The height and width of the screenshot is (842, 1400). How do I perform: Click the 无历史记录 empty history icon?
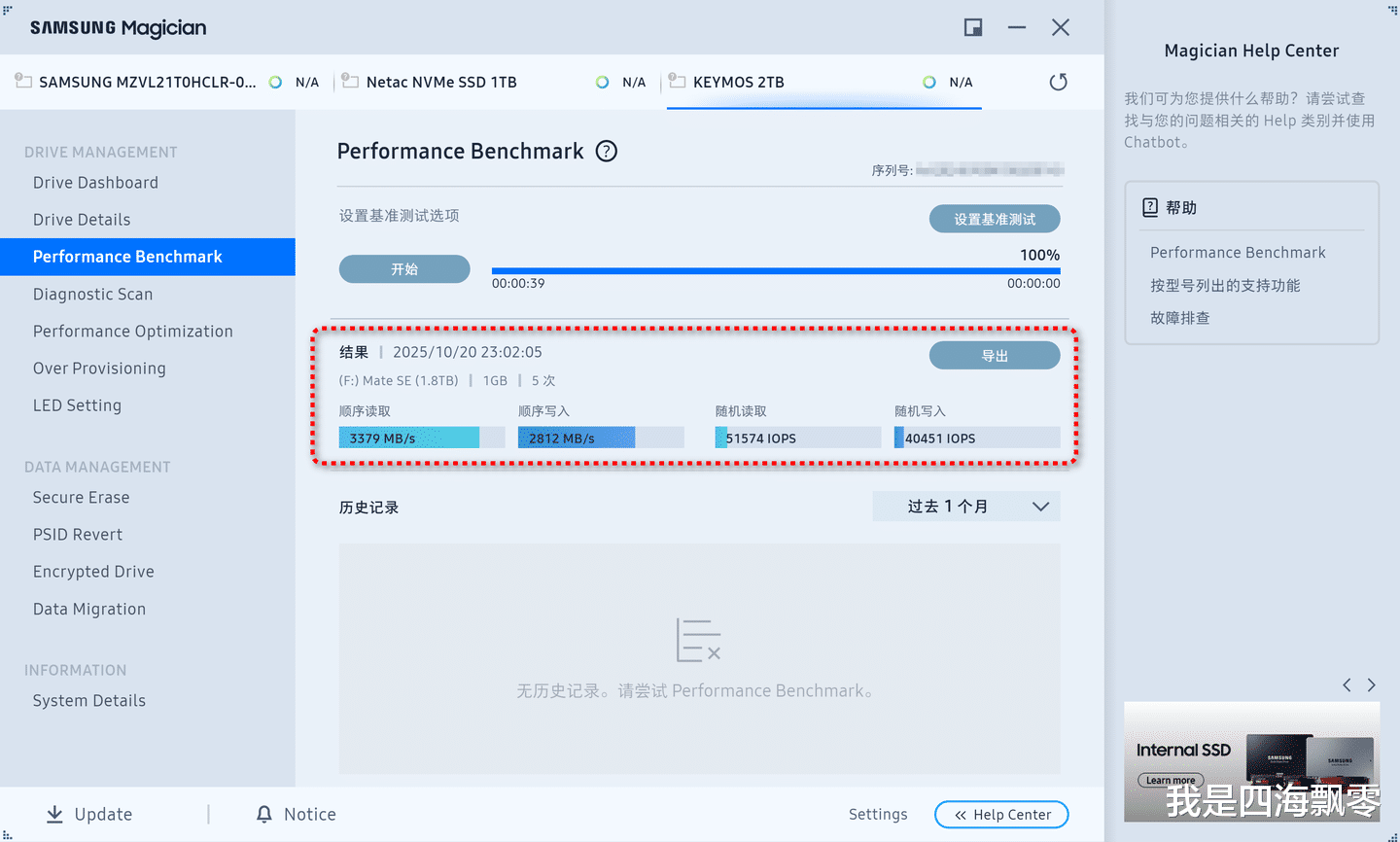[699, 640]
